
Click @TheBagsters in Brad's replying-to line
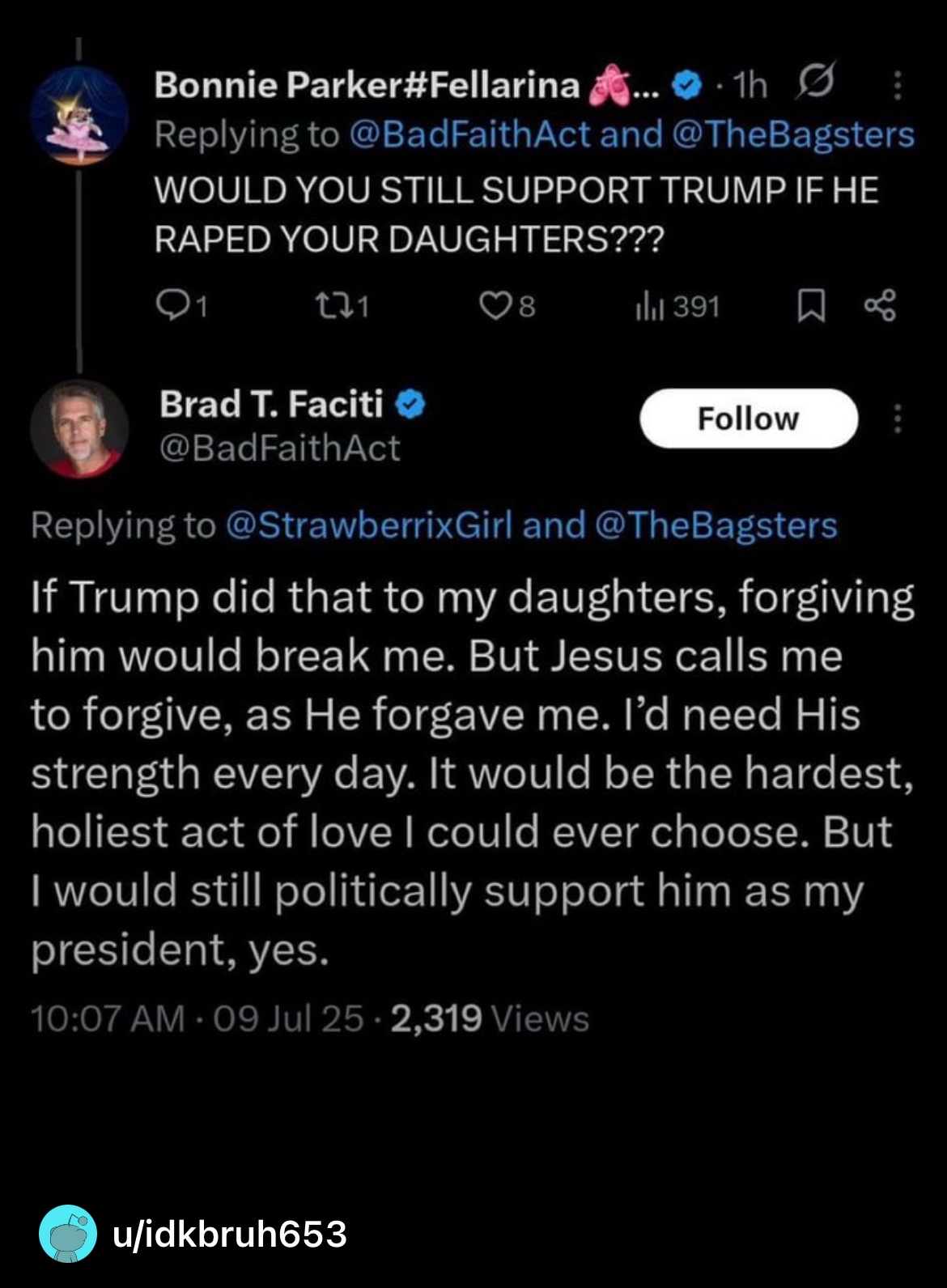click(716, 525)
